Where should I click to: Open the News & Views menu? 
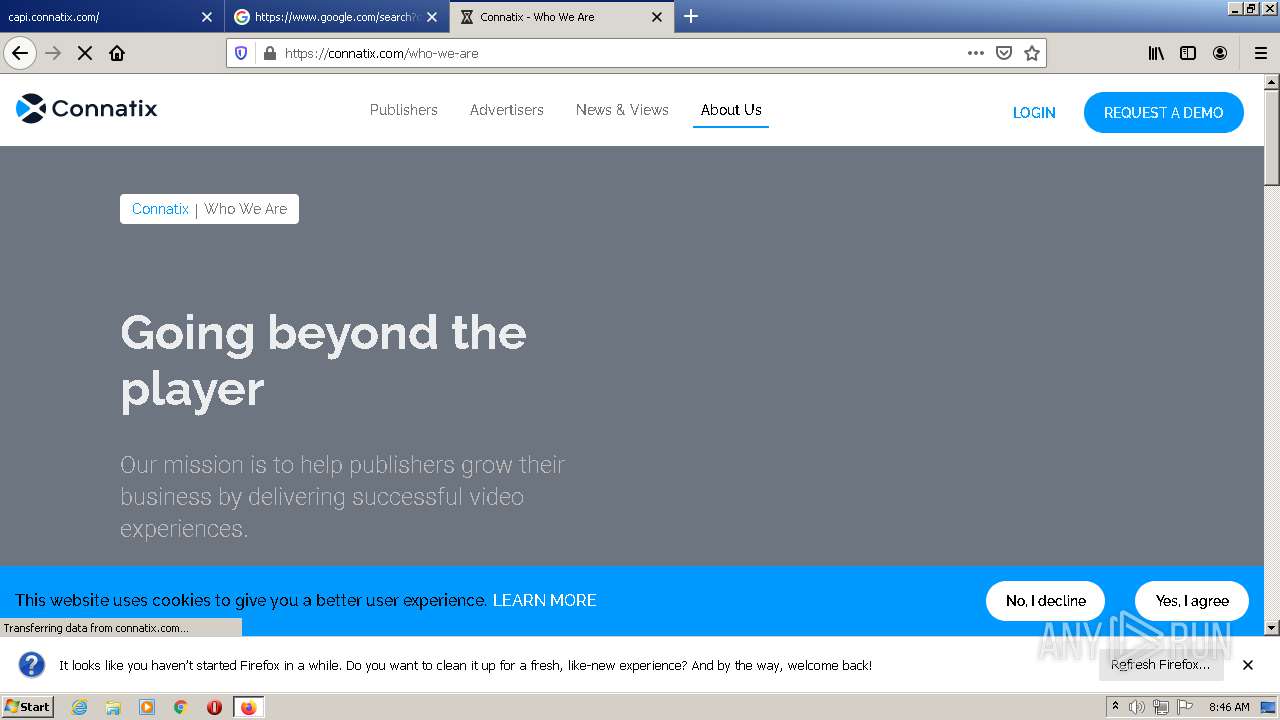point(622,110)
